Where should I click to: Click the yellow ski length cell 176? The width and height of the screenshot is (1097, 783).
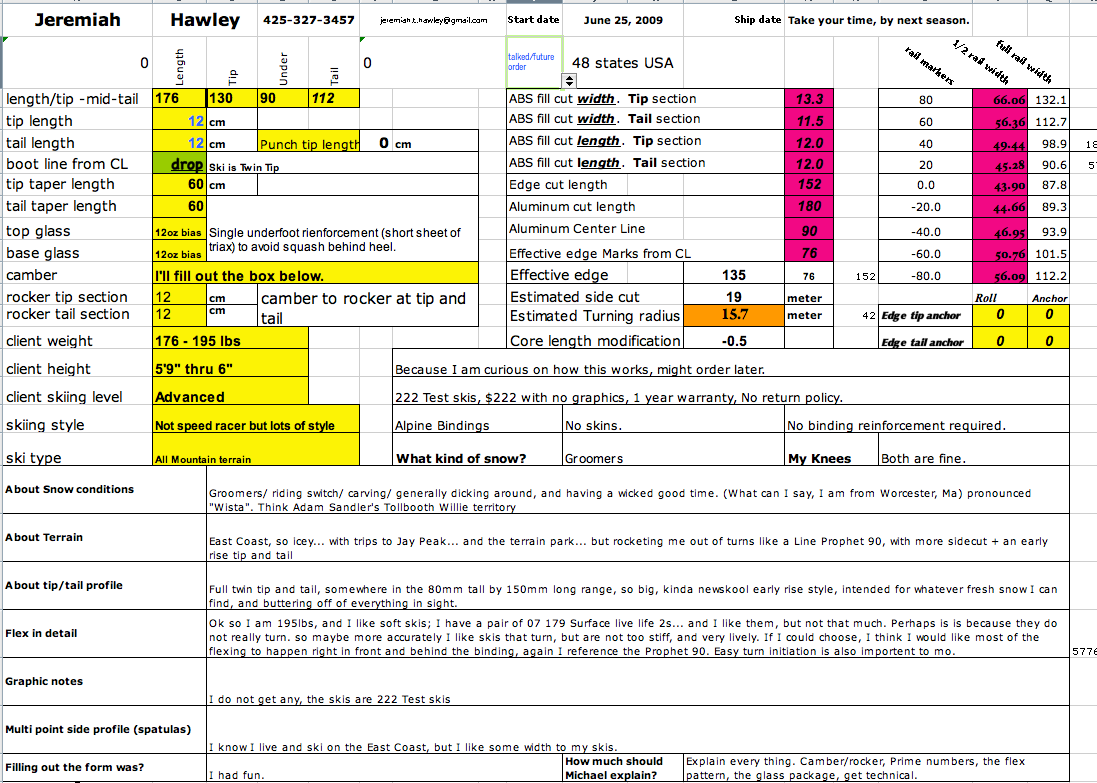point(178,98)
